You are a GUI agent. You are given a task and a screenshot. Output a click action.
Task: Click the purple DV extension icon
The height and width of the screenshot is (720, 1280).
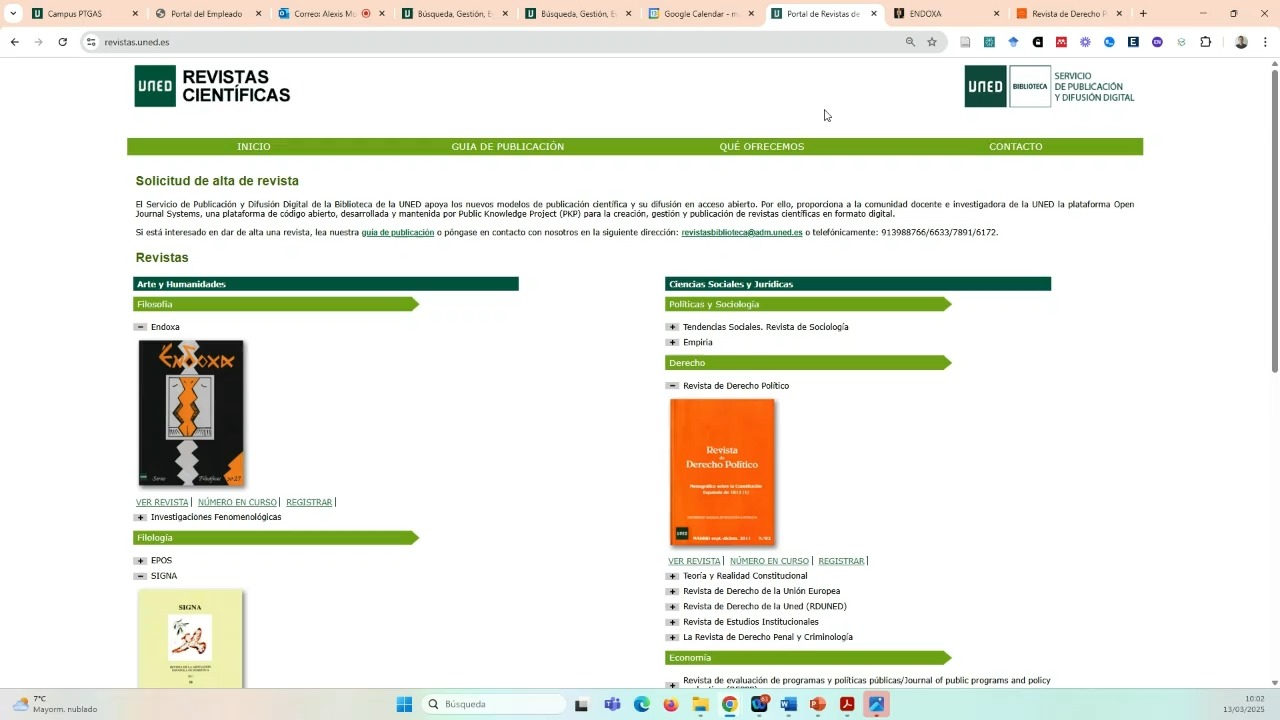[1157, 42]
